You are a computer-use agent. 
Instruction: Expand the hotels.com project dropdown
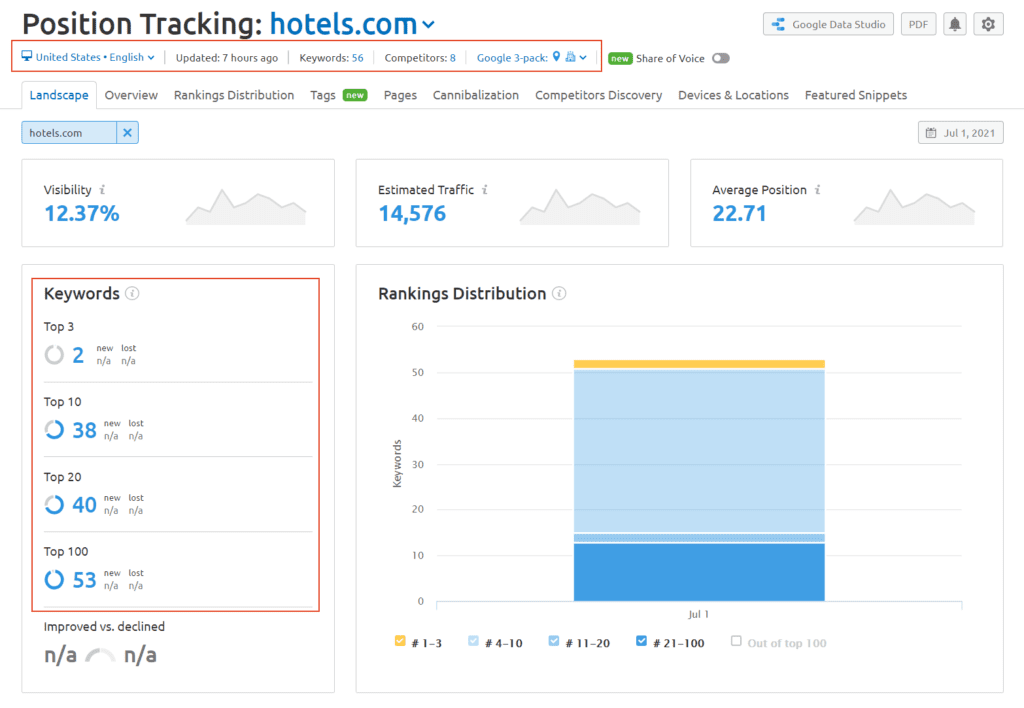coord(428,25)
